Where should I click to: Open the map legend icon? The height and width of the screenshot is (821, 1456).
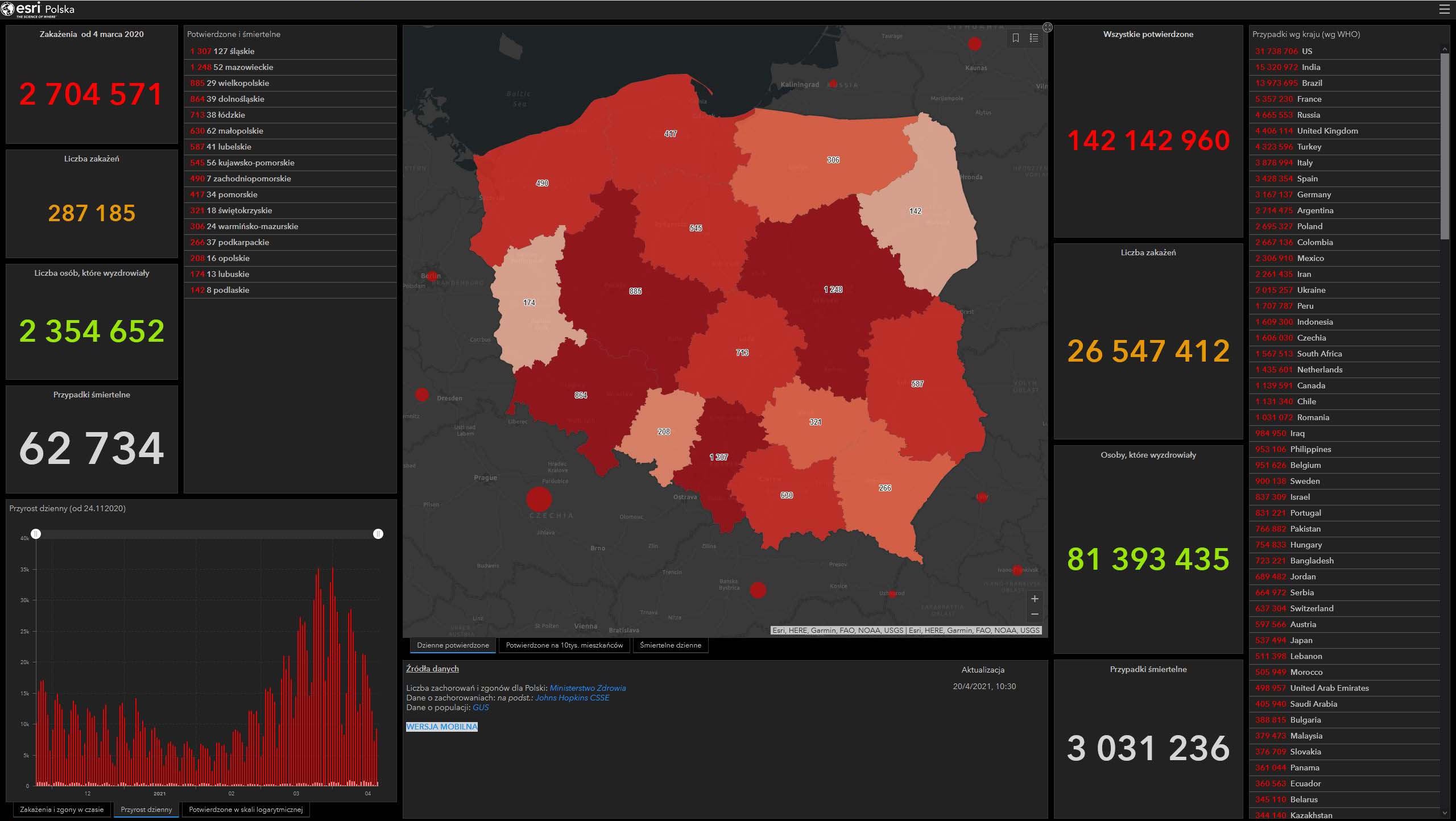point(1034,38)
